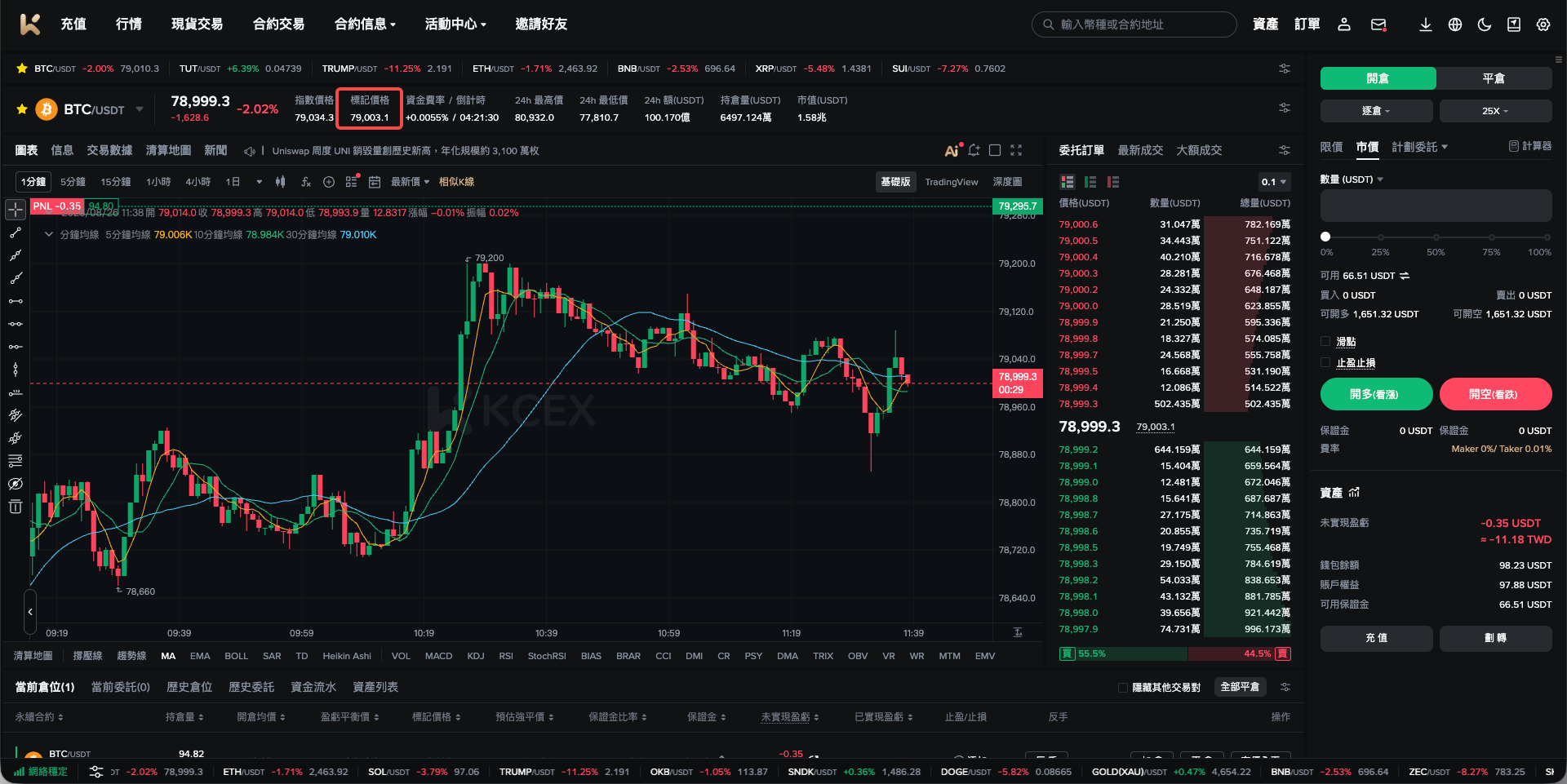Check 隱藏其他交易對 option
The width and height of the screenshot is (1567, 784).
pos(1123,688)
